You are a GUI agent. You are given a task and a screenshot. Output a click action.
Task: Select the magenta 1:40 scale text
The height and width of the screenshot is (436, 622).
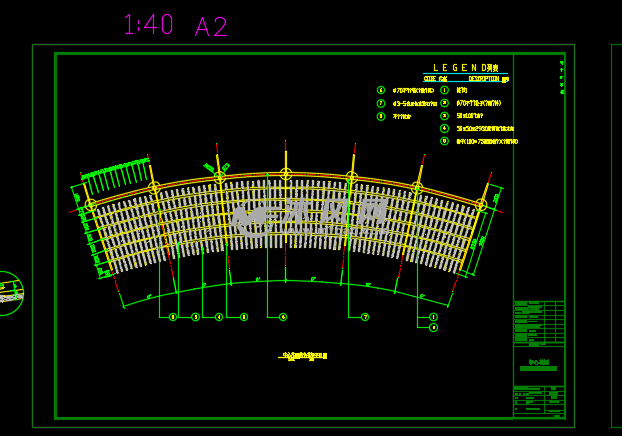pyautogui.click(x=148, y=25)
